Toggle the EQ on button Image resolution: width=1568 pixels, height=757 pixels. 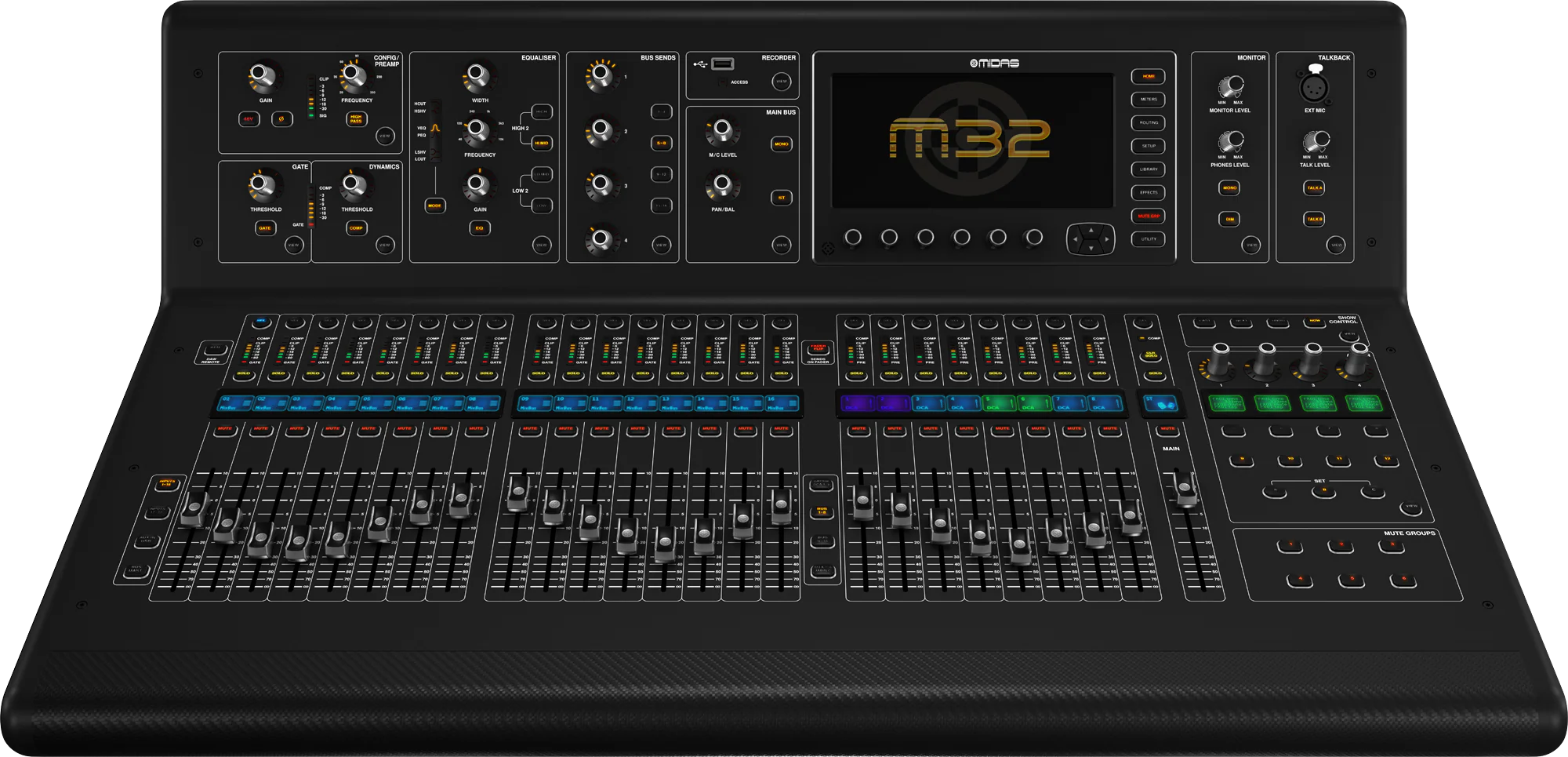click(x=479, y=228)
